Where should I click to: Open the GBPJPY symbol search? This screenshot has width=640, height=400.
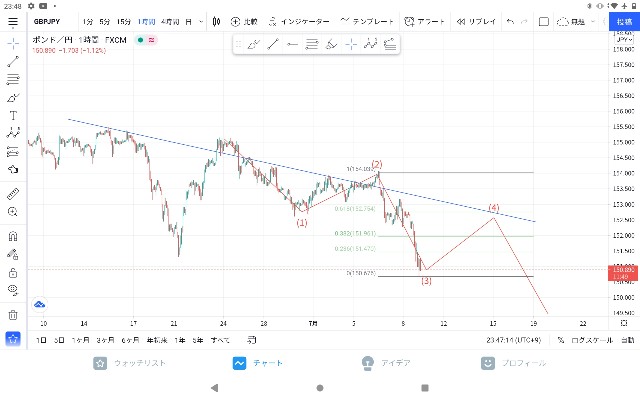(x=47, y=22)
